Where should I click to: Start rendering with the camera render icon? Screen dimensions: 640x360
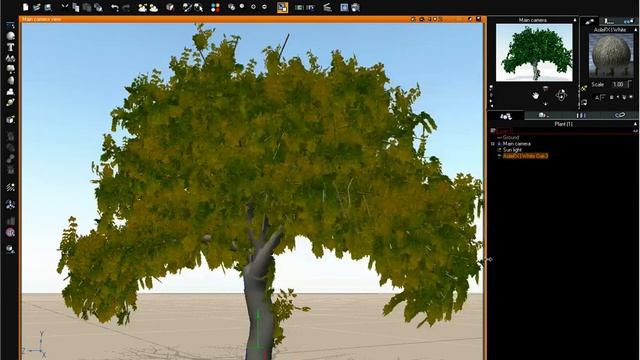pos(356,7)
